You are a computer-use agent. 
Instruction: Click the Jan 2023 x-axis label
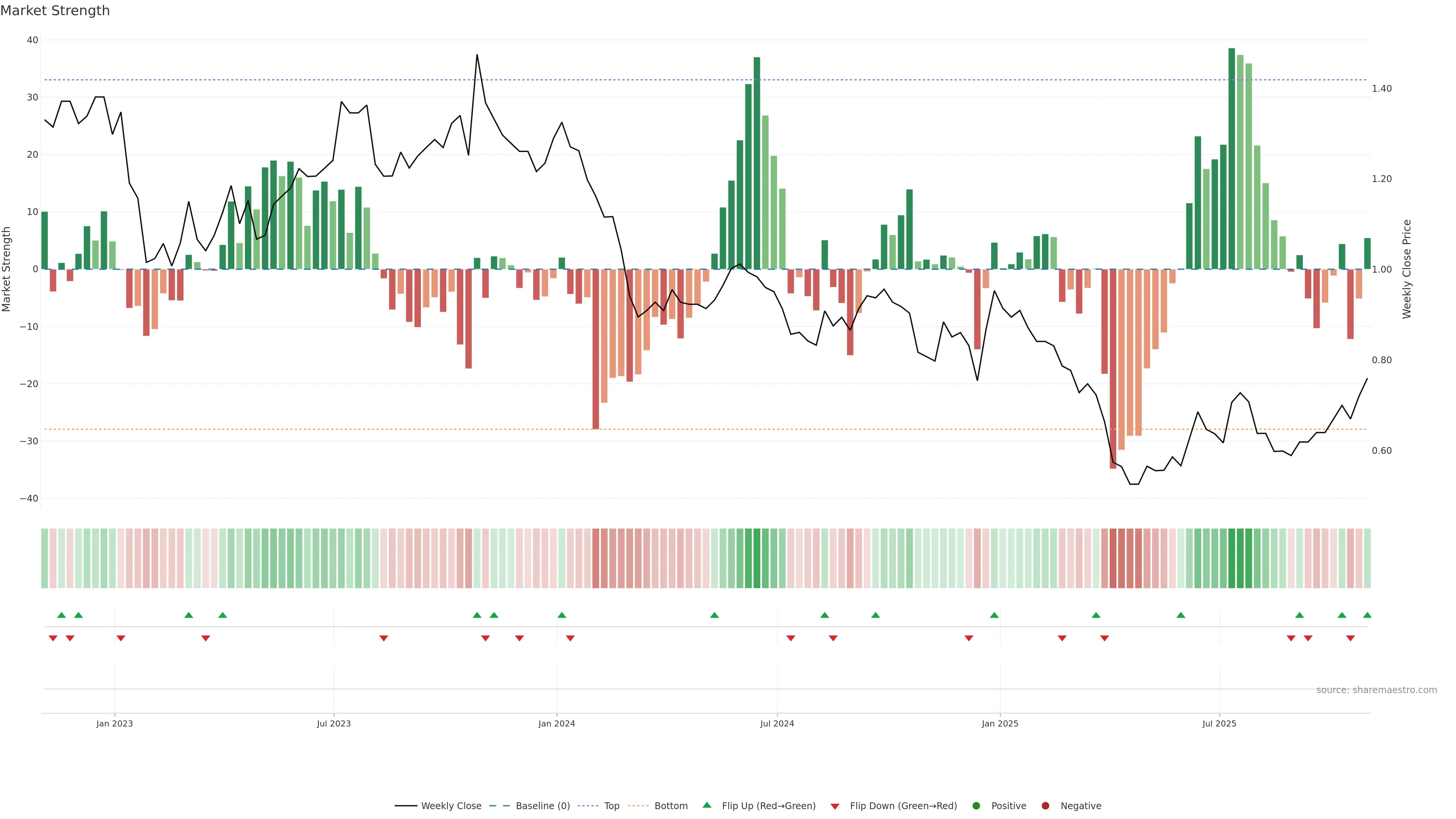click(x=114, y=723)
